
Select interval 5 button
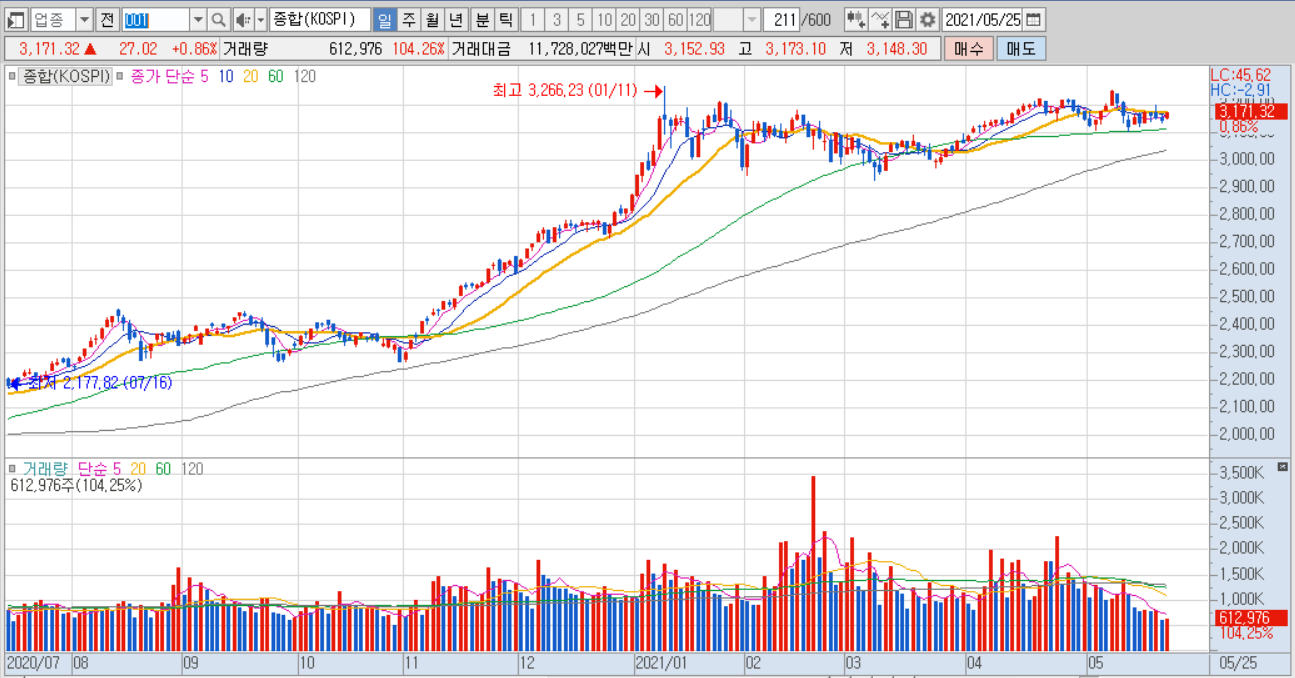[580, 19]
